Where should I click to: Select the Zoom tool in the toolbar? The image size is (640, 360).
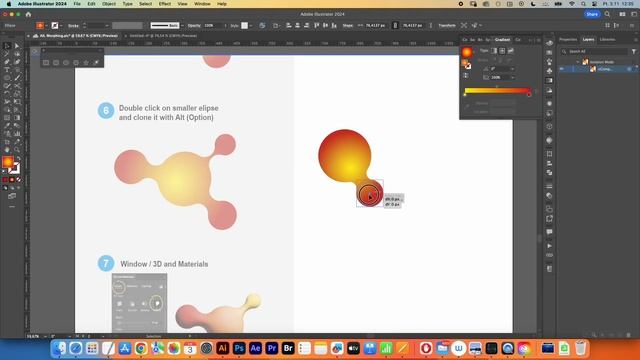(17, 149)
